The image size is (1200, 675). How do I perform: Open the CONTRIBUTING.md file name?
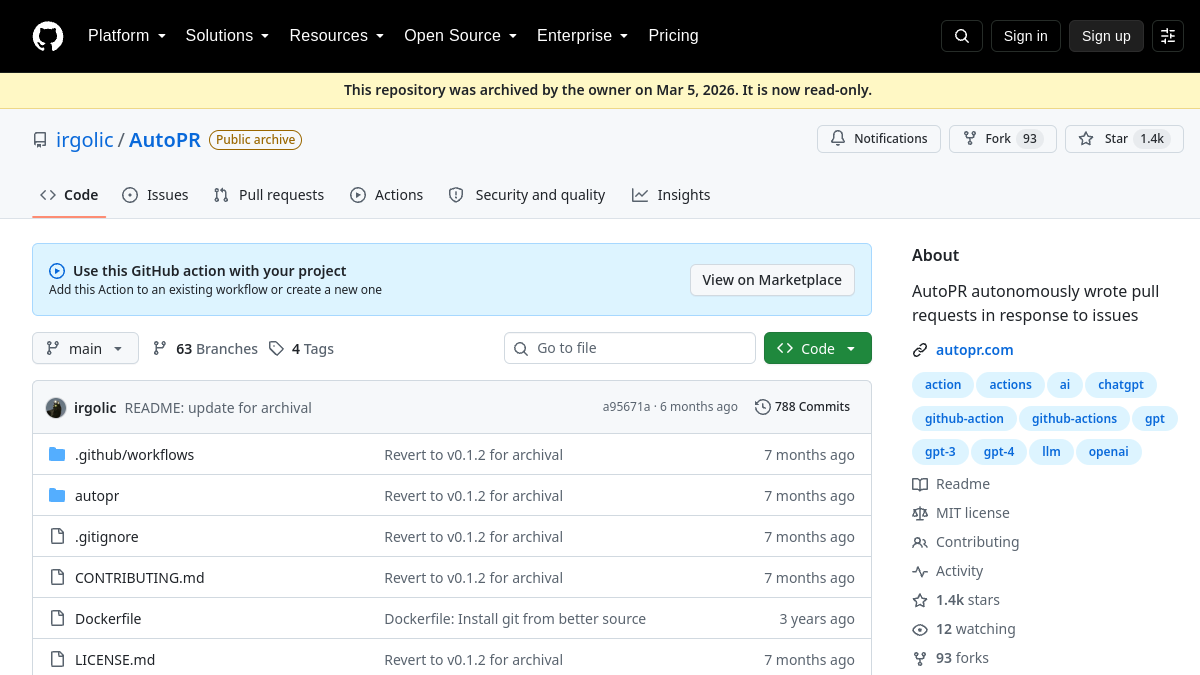coord(140,578)
